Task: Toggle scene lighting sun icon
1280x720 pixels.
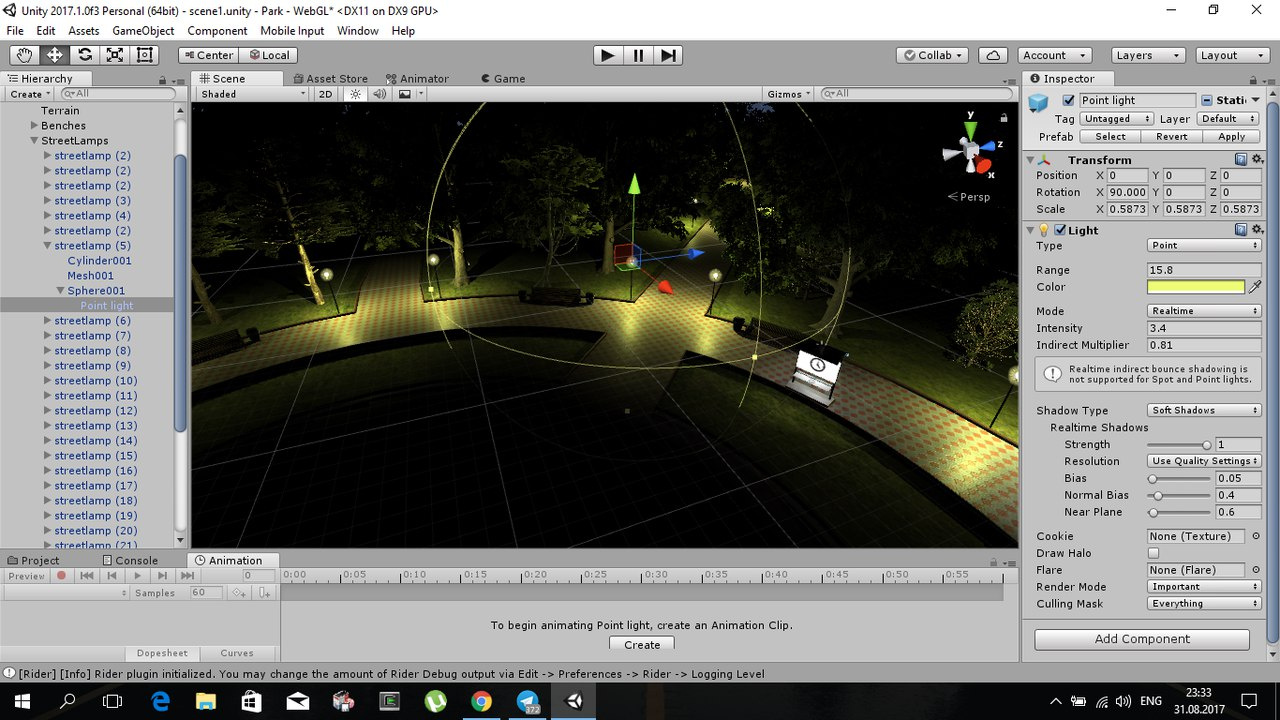Action: (x=355, y=94)
